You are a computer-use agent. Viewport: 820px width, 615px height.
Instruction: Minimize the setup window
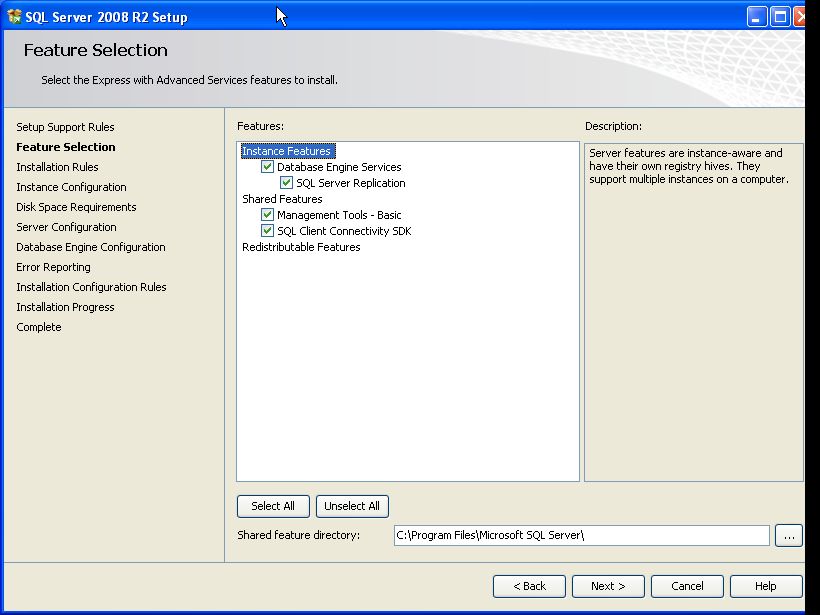coord(756,17)
